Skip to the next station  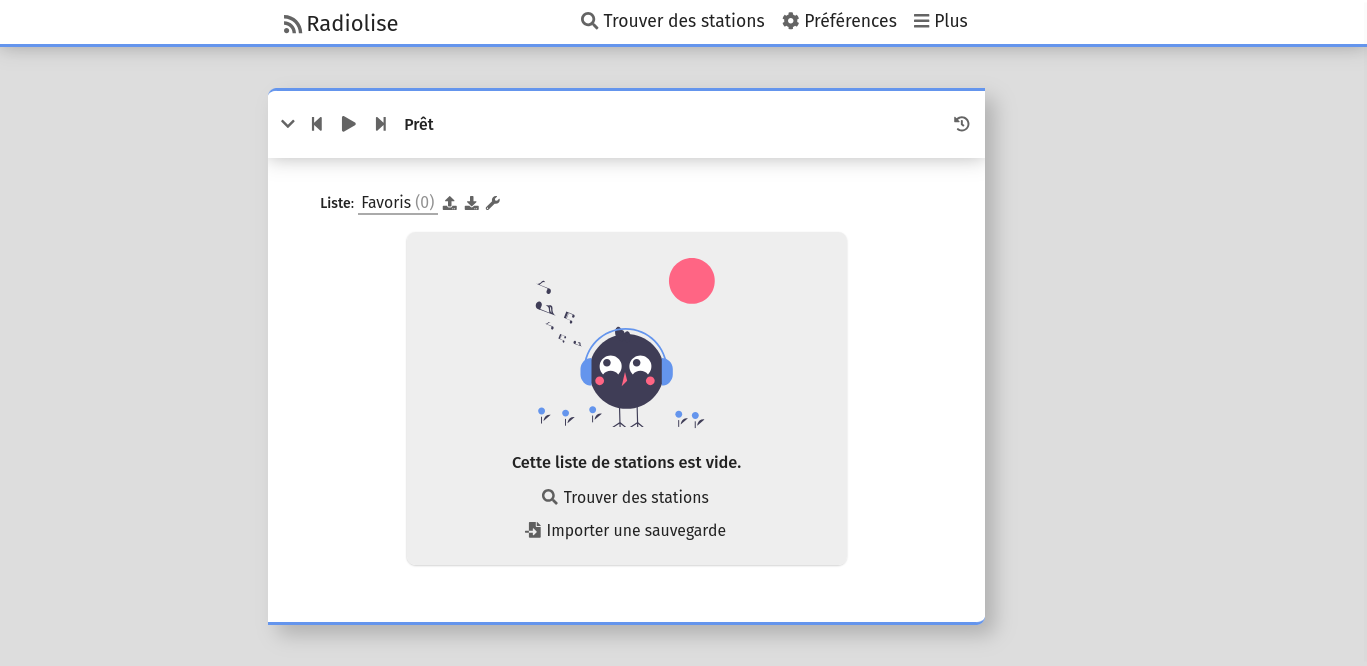pyautogui.click(x=380, y=124)
